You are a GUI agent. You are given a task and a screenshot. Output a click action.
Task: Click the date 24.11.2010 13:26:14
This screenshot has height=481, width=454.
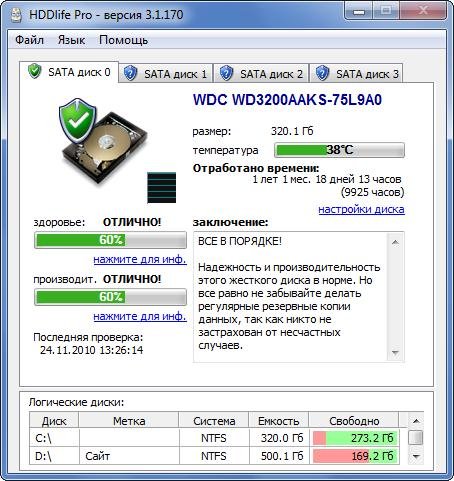92,350
